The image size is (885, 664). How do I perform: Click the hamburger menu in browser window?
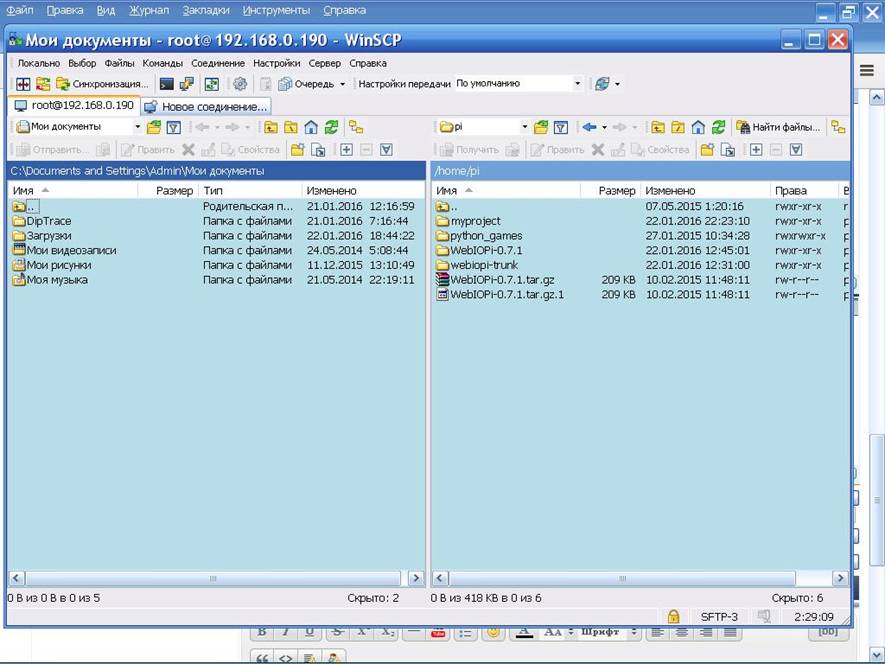867,70
